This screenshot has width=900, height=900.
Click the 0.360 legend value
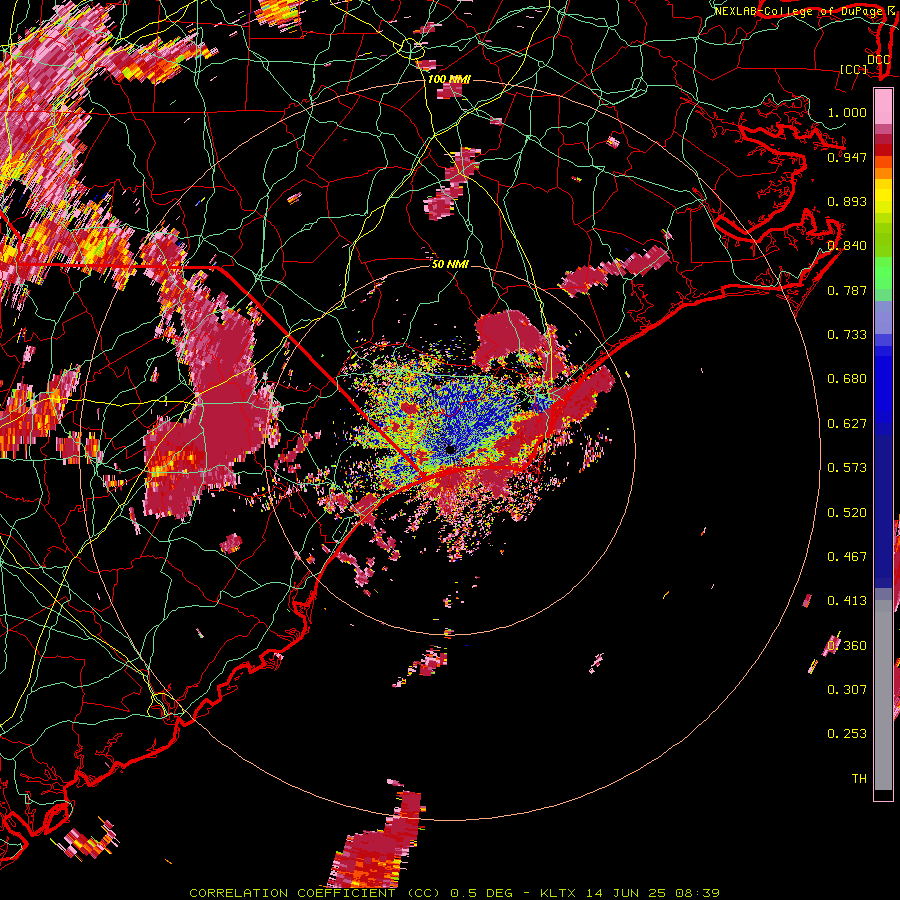[847, 646]
